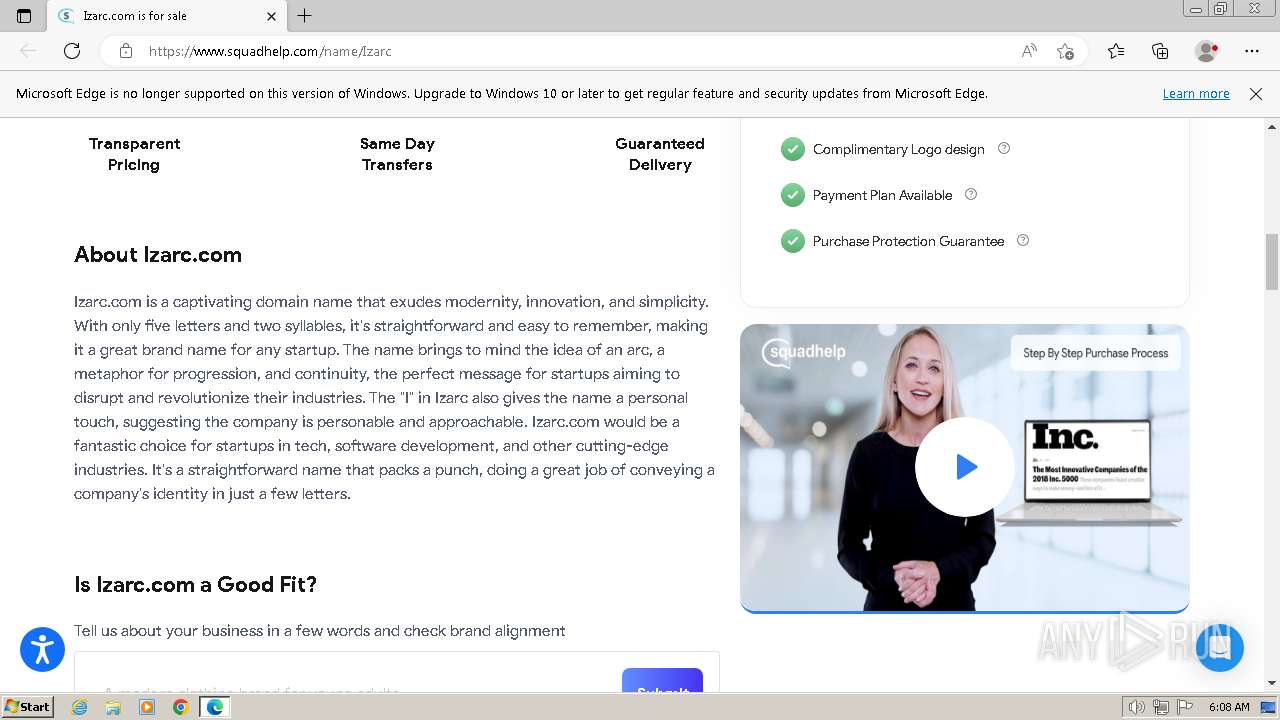Open media player from taskbar

tap(147, 707)
